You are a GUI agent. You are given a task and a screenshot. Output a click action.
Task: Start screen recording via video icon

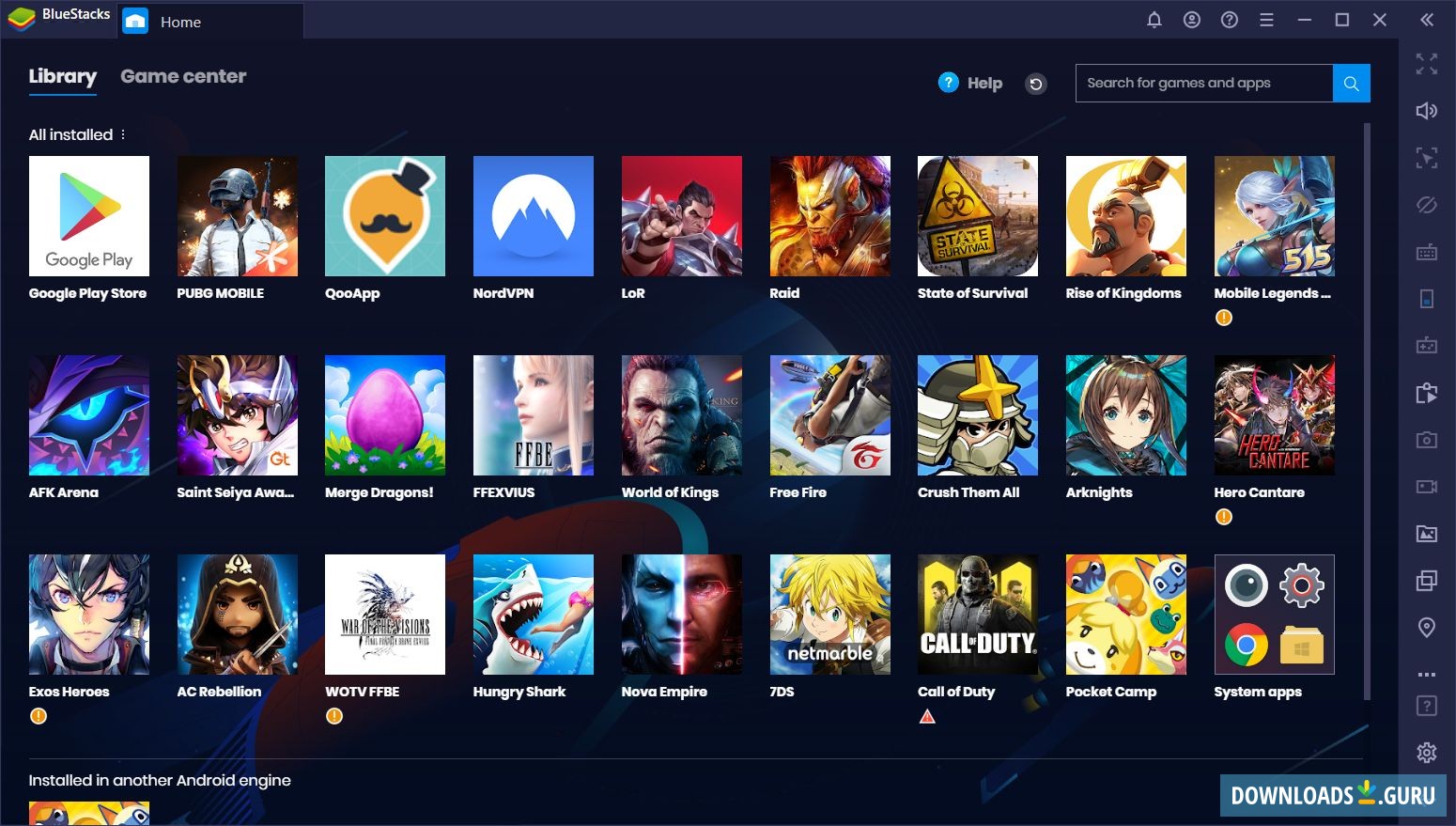1427,487
